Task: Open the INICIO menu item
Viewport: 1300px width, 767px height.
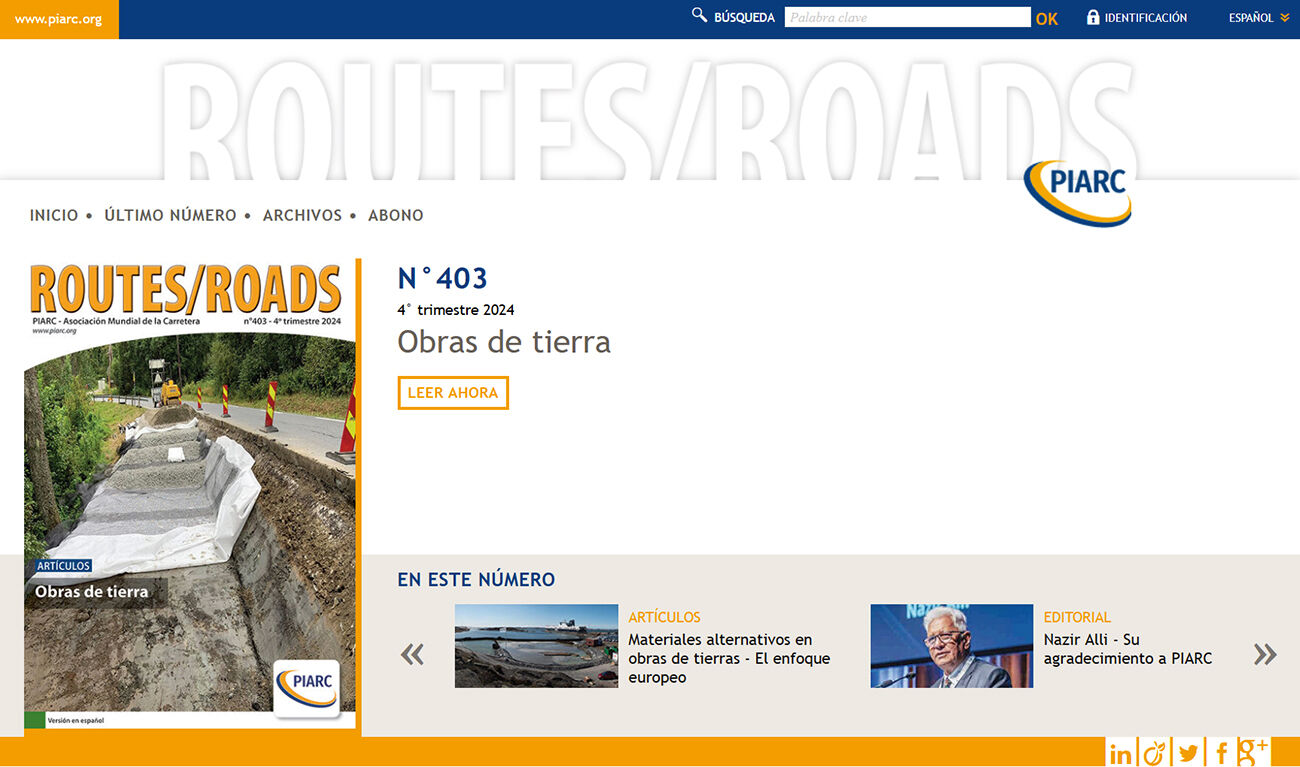Action: click(54, 215)
